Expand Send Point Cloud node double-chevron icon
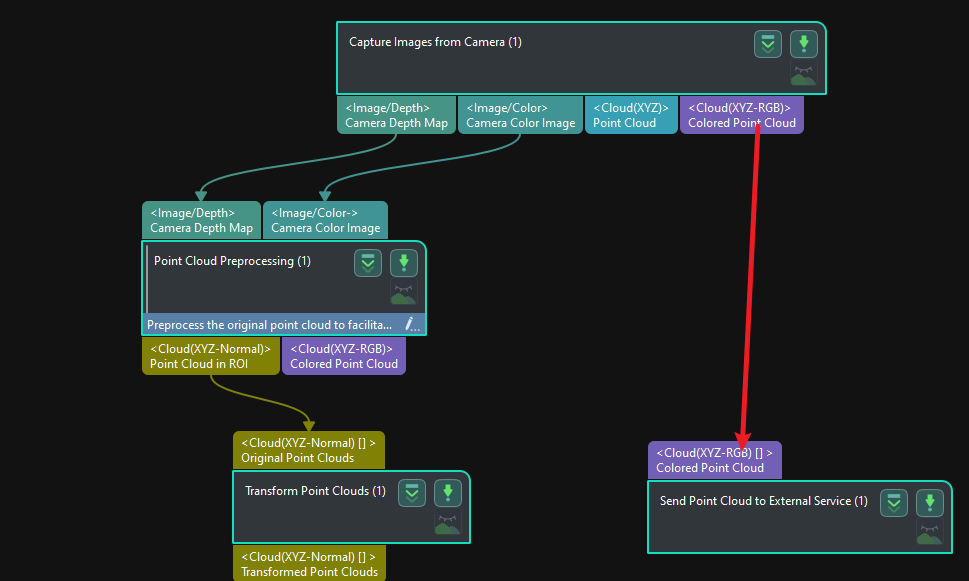969x581 pixels. click(894, 503)
